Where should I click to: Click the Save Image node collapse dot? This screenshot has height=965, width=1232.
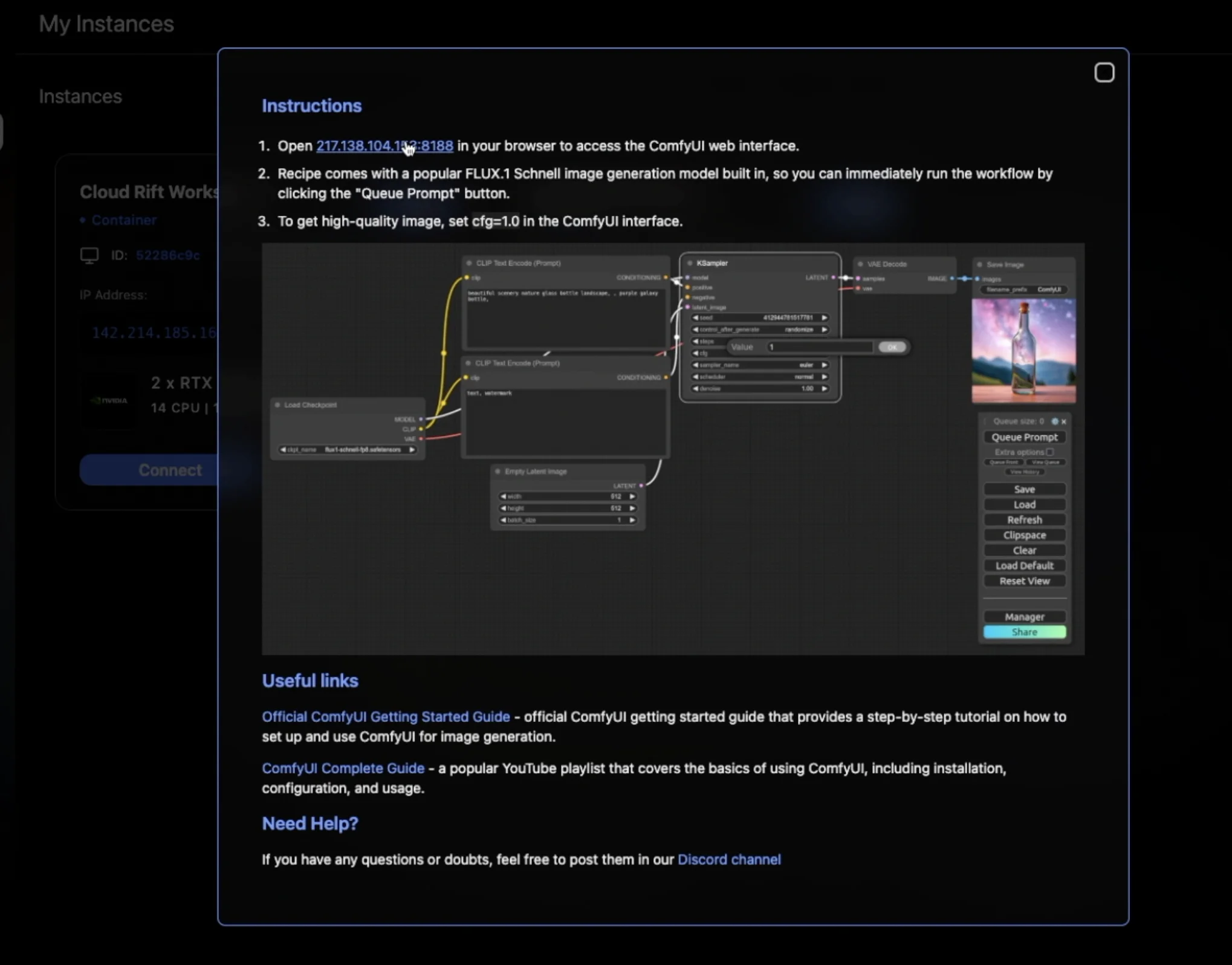[979, 265]
